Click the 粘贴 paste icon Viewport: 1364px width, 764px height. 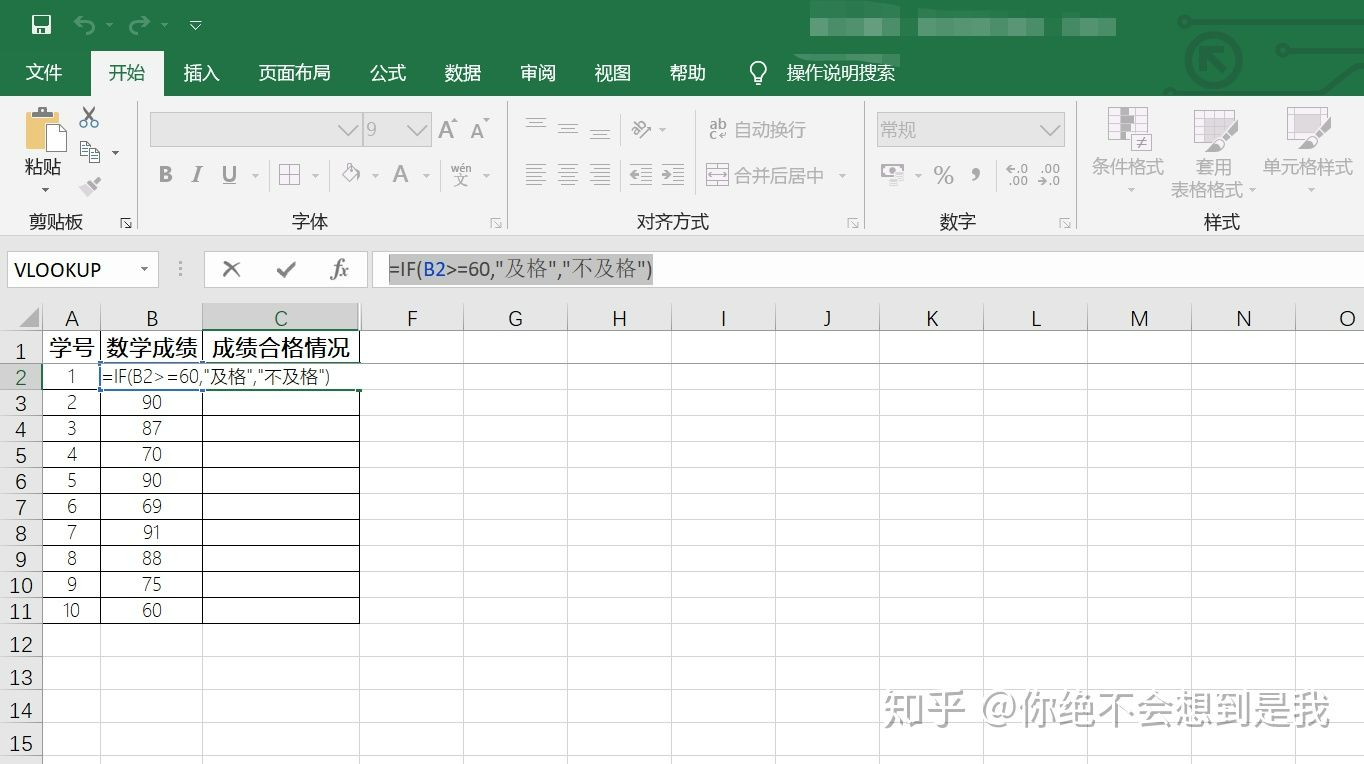point(44,130)
